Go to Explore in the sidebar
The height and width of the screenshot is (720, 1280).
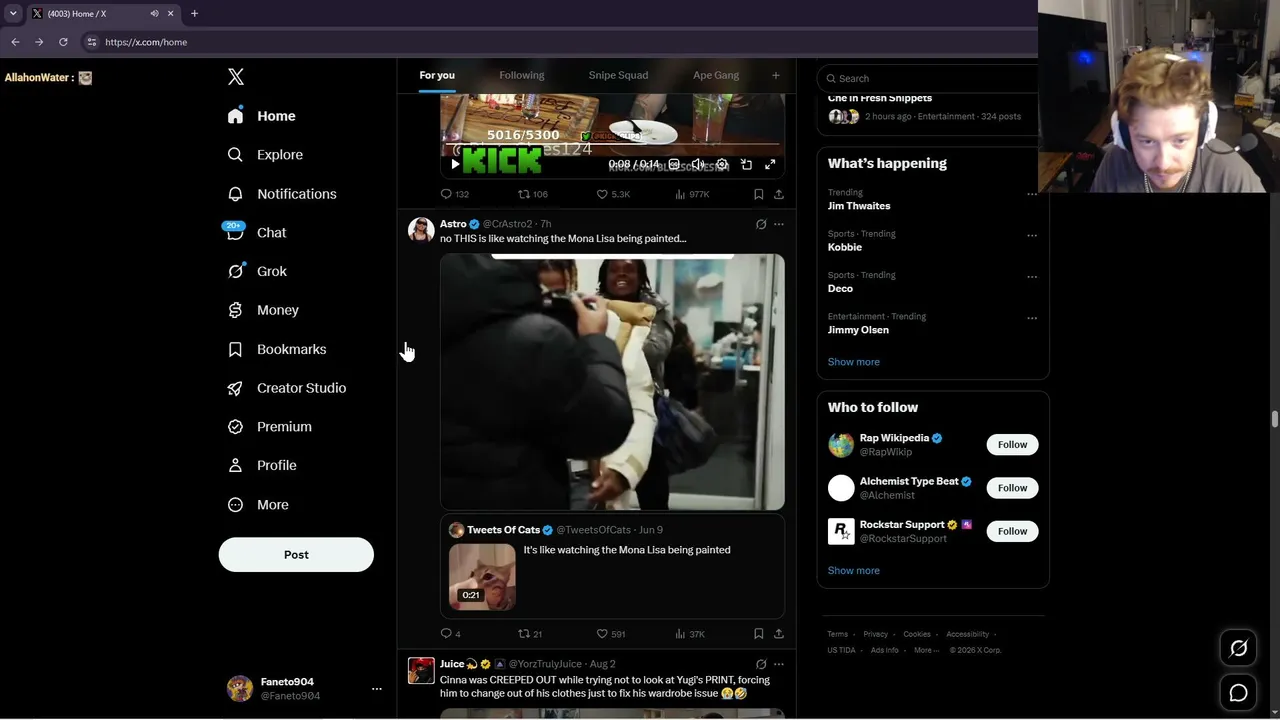[265, 155]
